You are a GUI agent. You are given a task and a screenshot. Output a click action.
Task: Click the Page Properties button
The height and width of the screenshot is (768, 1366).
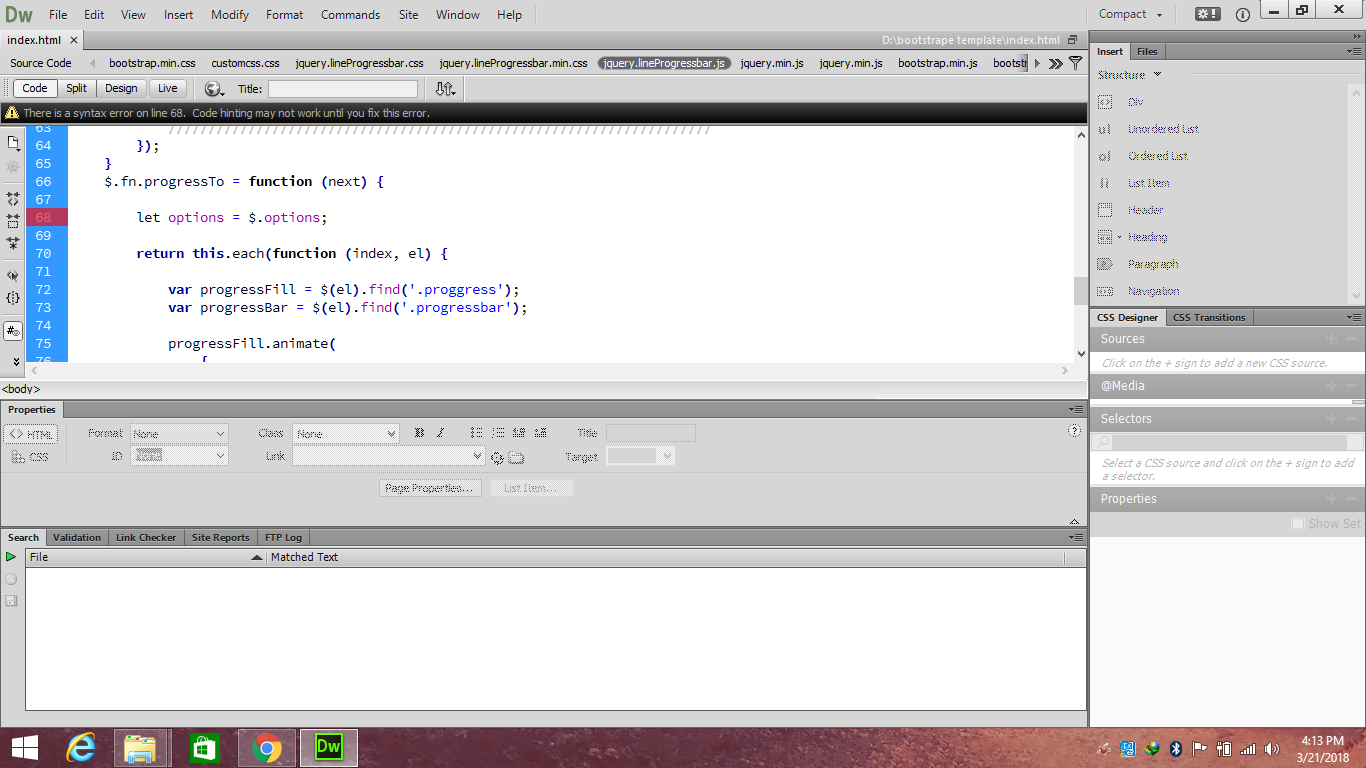(431, 488)
